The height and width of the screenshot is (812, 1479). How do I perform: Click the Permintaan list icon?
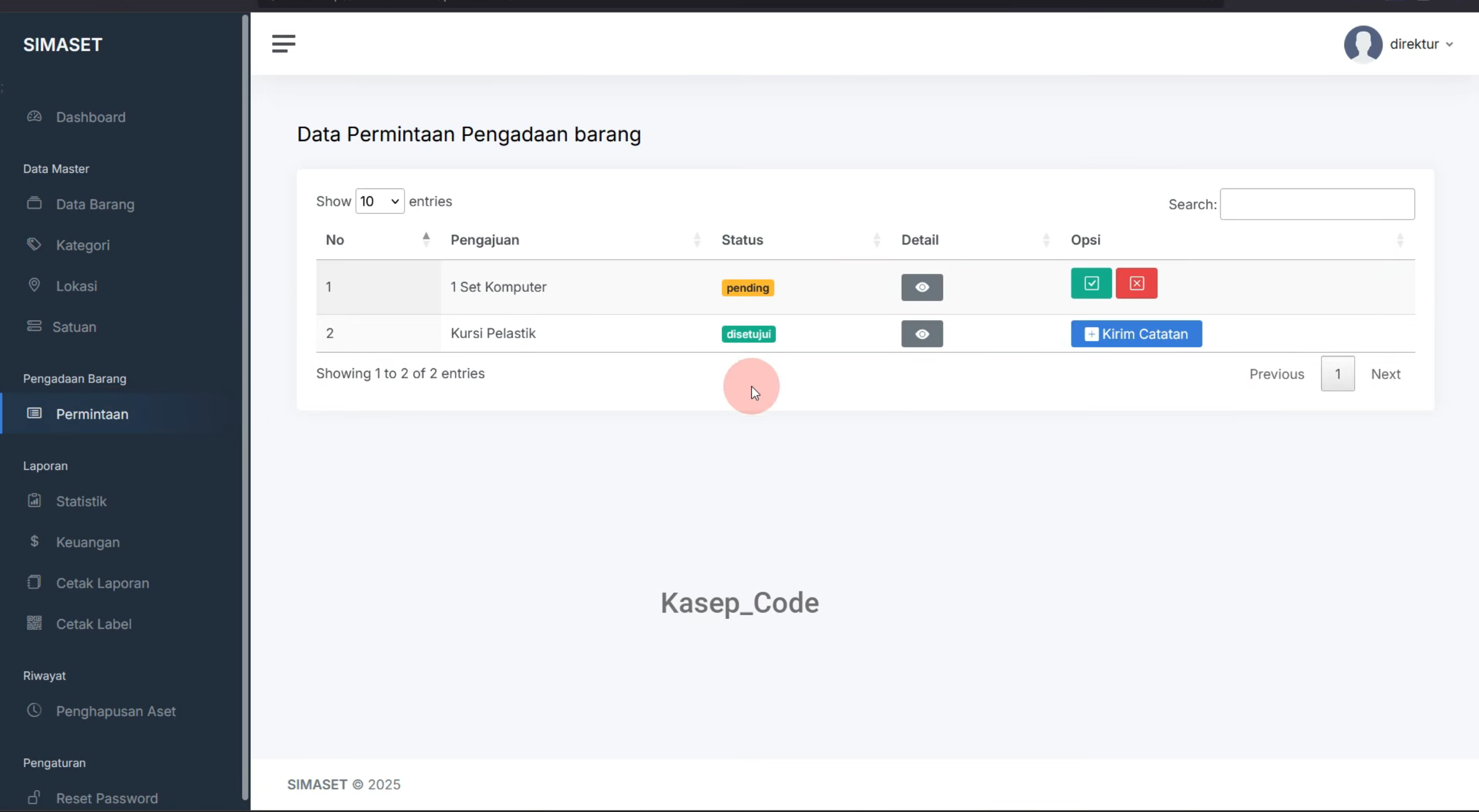pos(34,413)
